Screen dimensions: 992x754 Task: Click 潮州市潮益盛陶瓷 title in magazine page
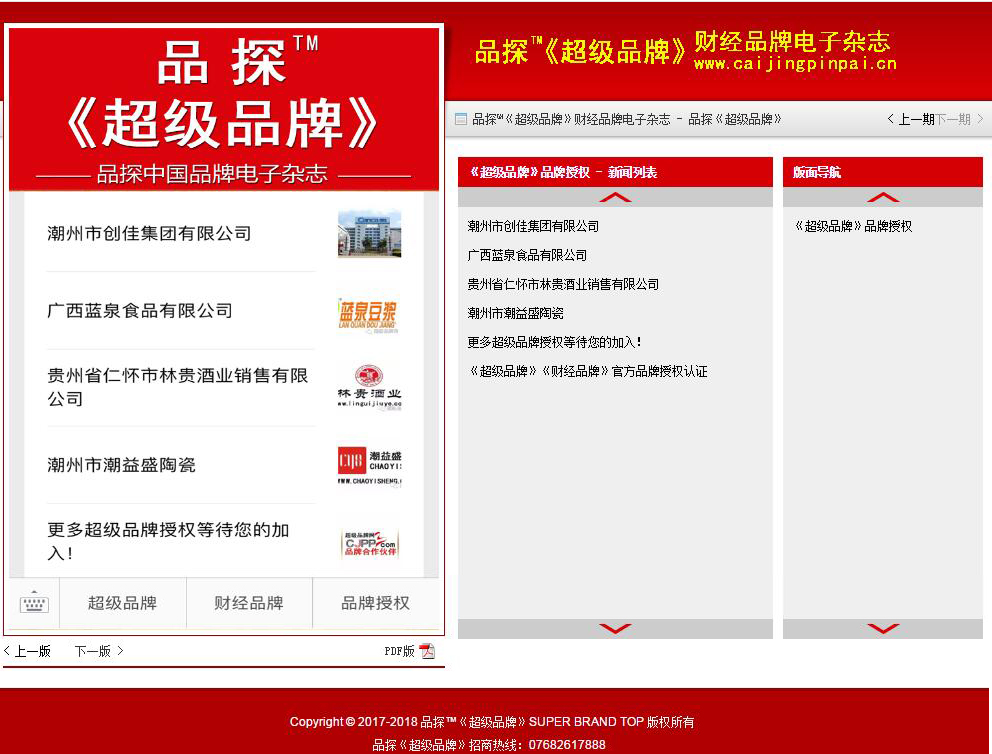tap(121, 465)
